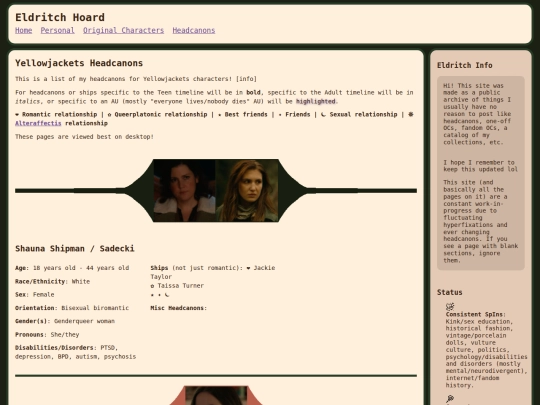The image size is (540, 405).
Task: Click the highlighted word sample
Action: [x=316, y=101]
